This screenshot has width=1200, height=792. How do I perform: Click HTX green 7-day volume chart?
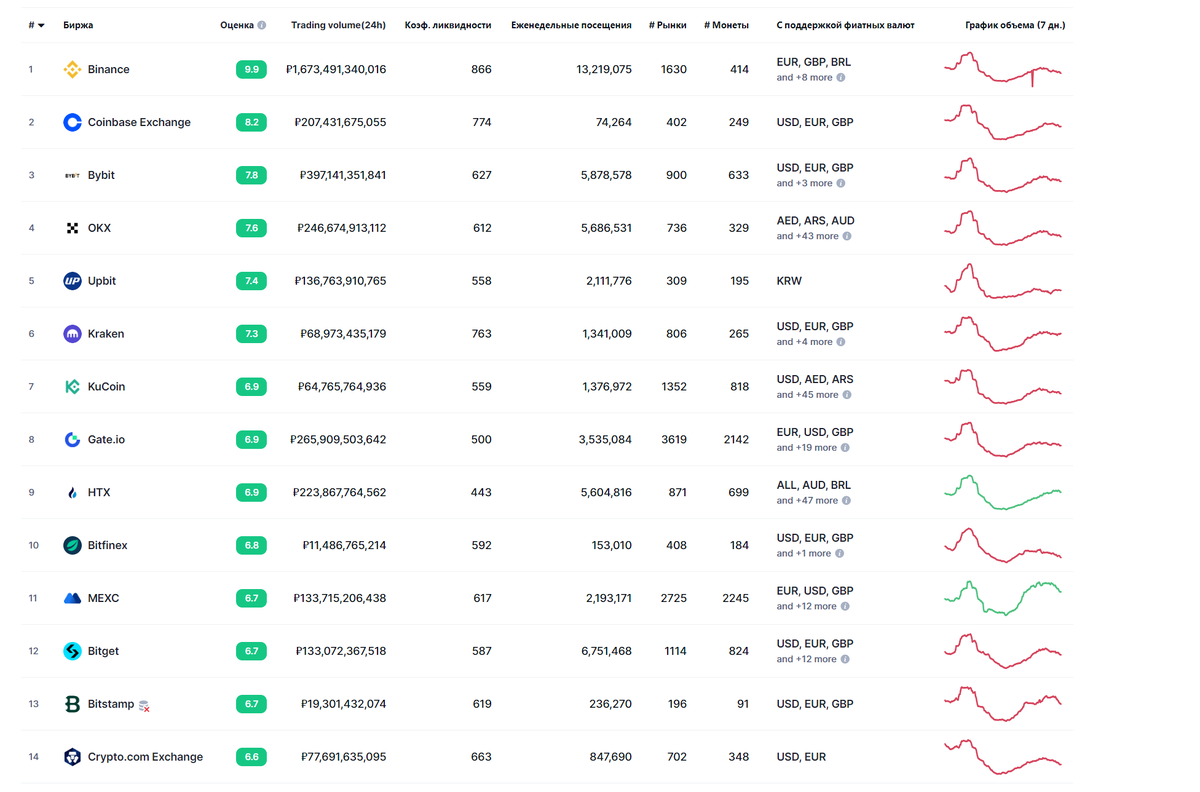1003,492
